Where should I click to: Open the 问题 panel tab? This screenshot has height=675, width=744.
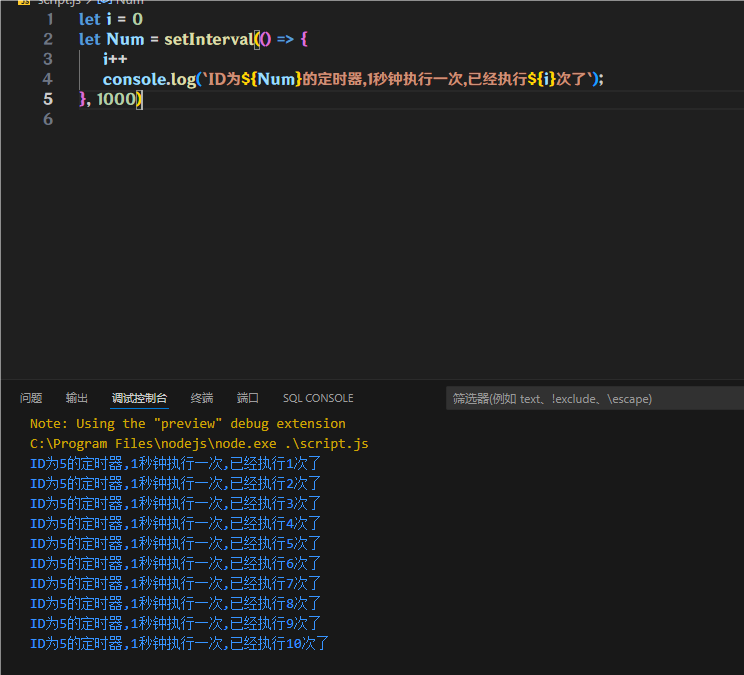click(31, 398)
